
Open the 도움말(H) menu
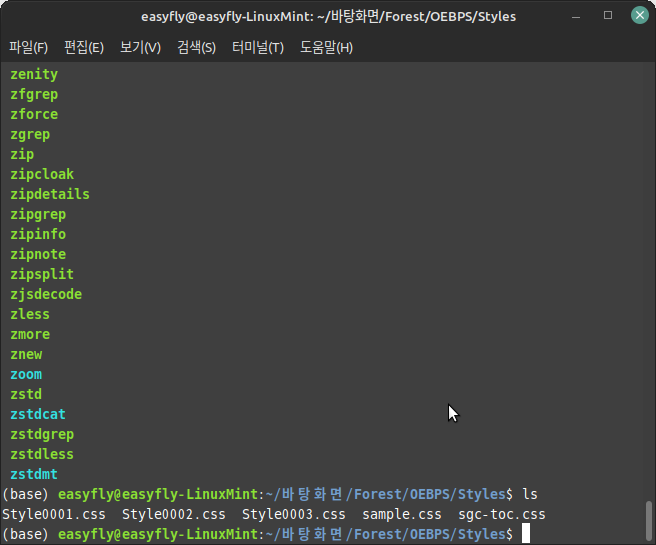[326, 47]
